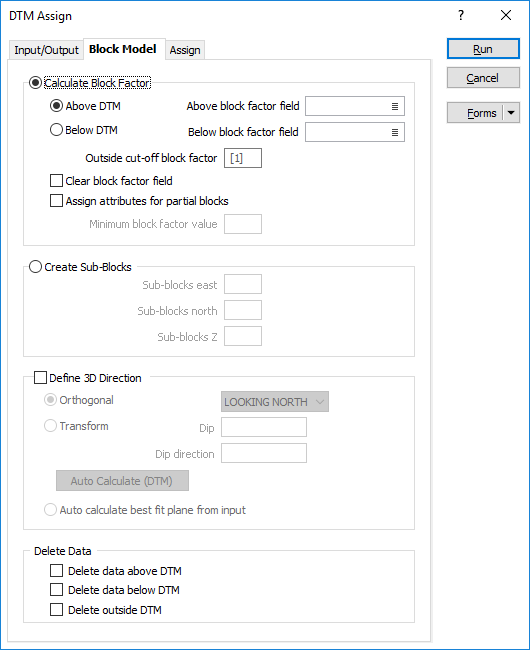This screenshot has width=530, height=650.
Task: Enable the Define 3D Direction checkbox
Action: (40, 378)
